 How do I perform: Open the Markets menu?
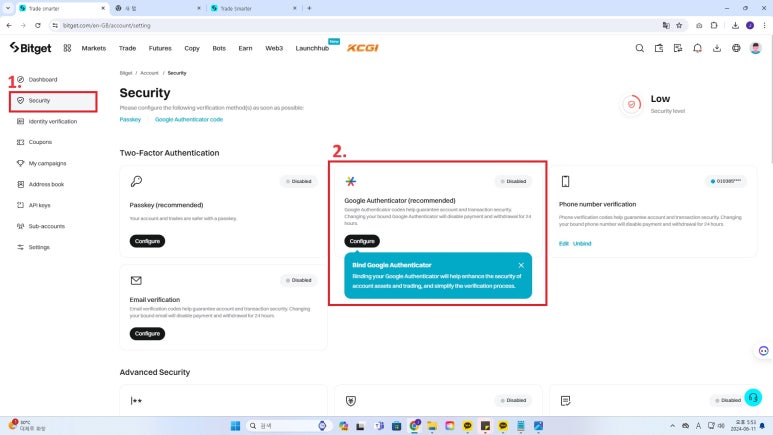pyautogui.click(x=94, y=48)
